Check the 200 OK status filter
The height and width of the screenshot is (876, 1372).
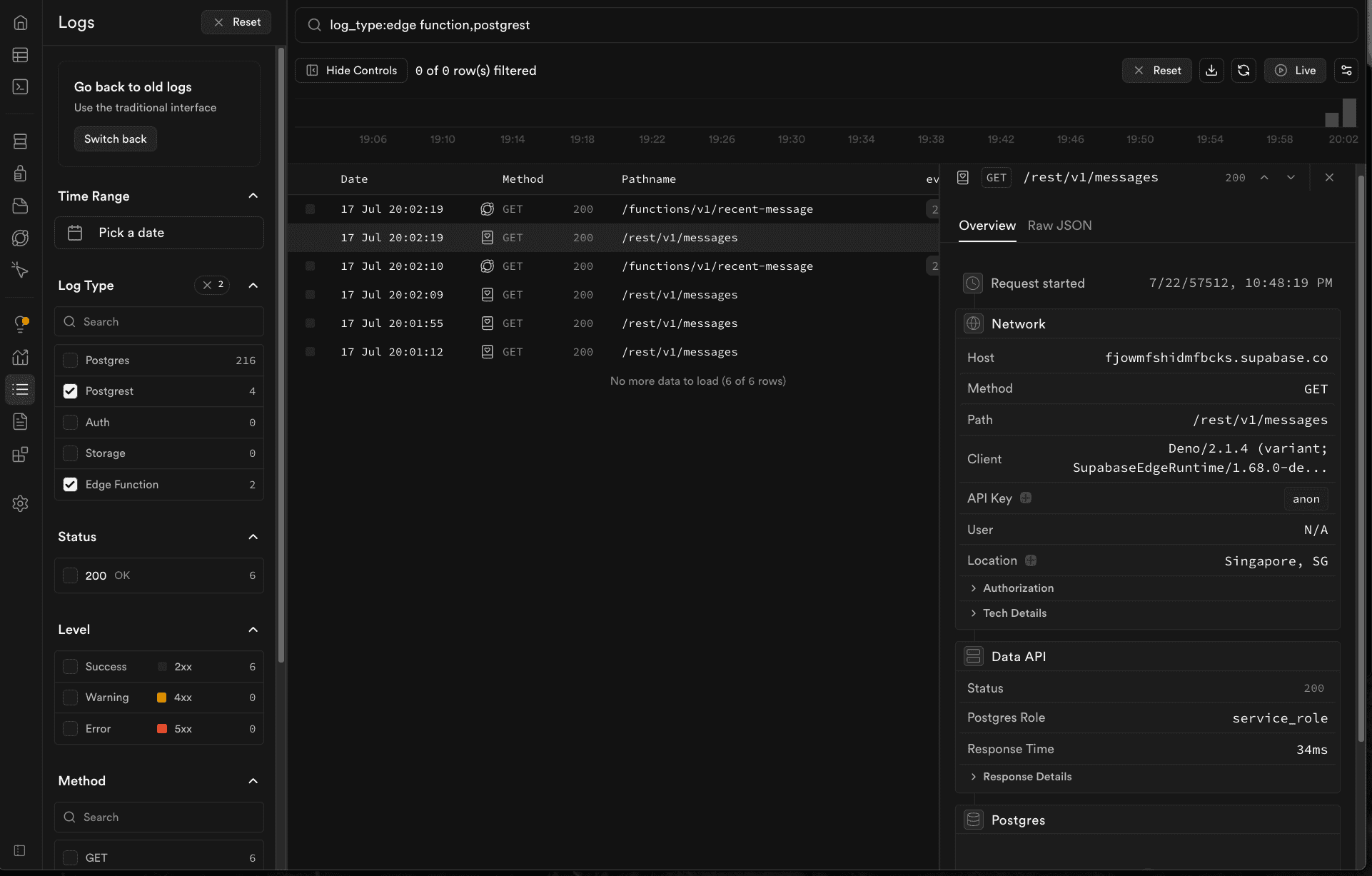click(70, 575)
